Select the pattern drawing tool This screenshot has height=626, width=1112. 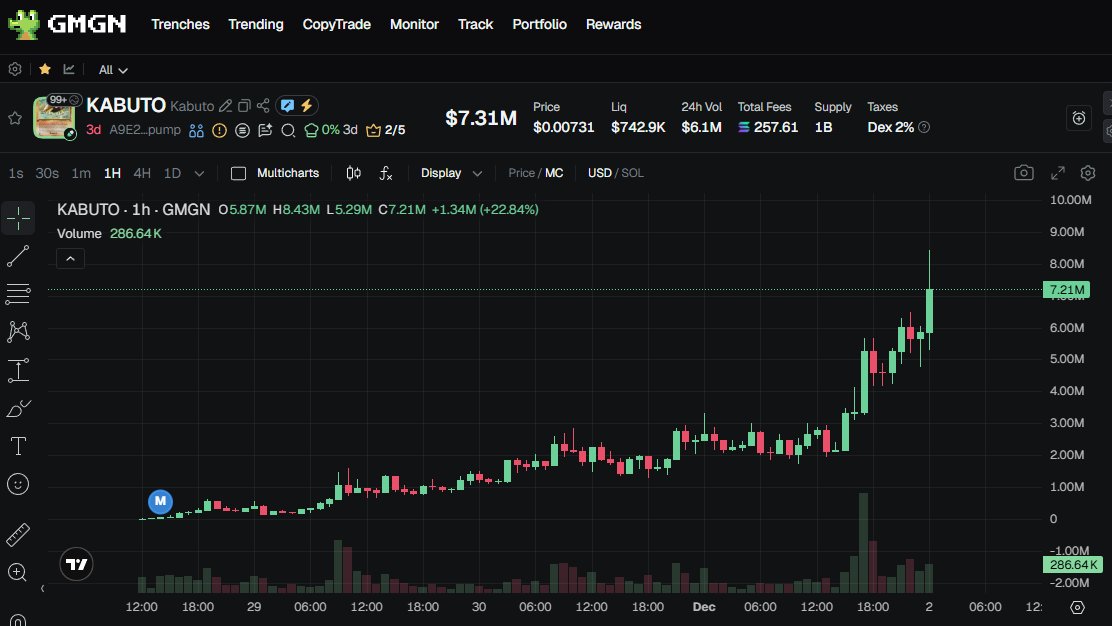click(18, 331)
